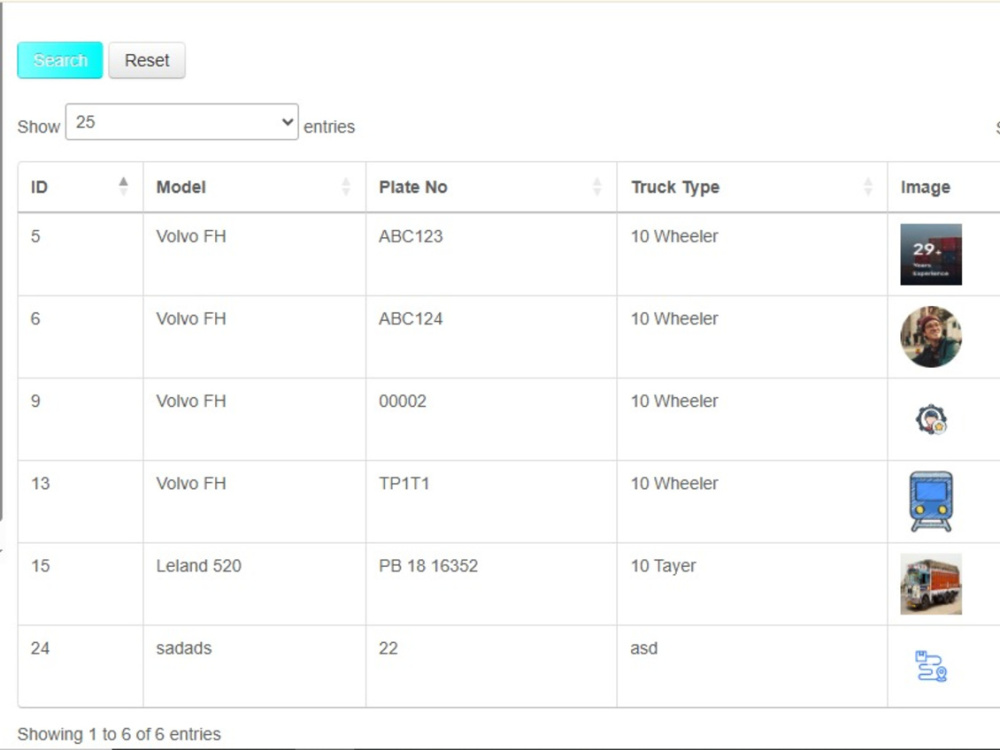Select the Image column header
The image size is (1000, 750).
coord(925,187)
